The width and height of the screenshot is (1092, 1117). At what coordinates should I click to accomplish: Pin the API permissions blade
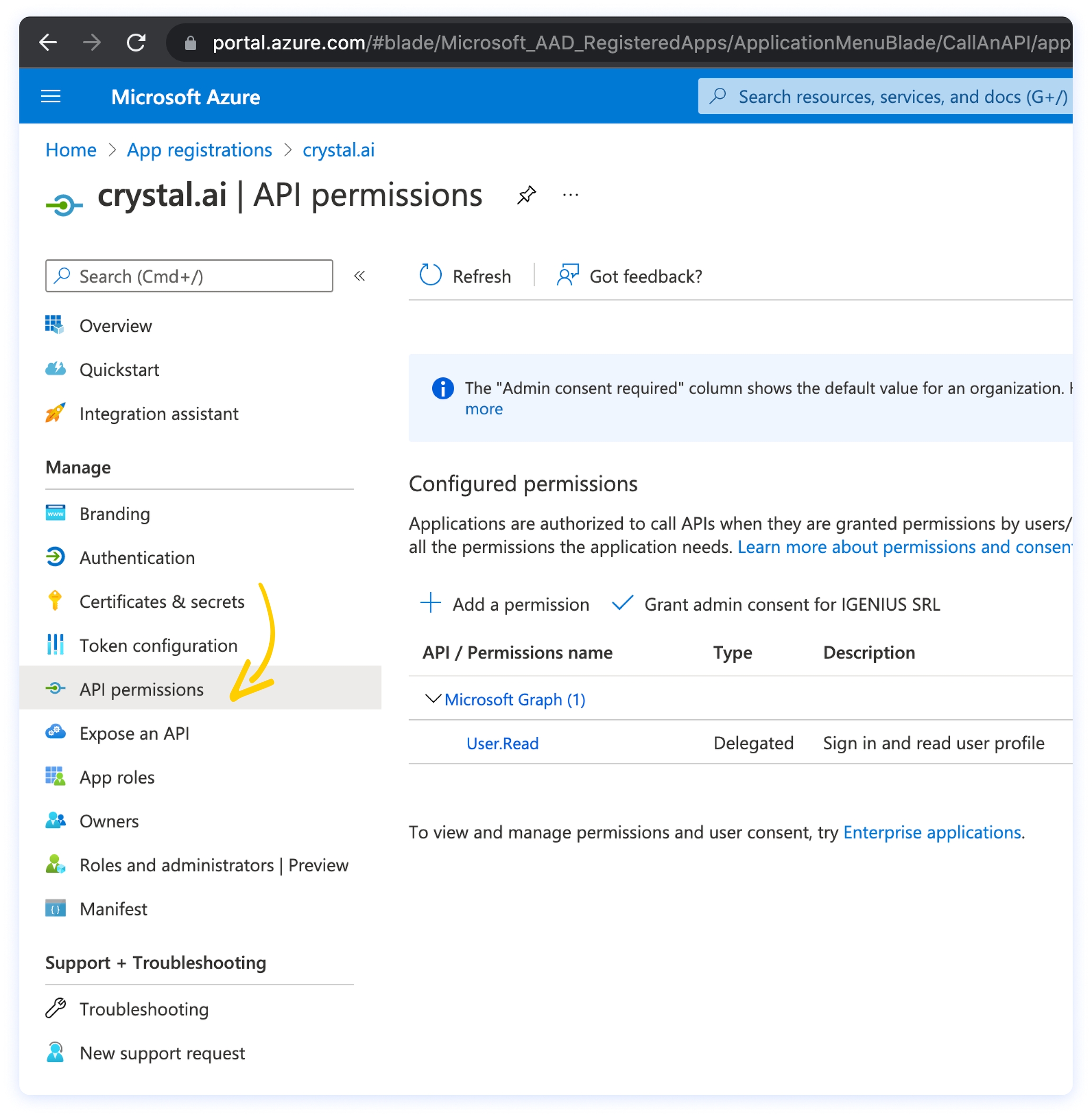[x=526, y=195]
